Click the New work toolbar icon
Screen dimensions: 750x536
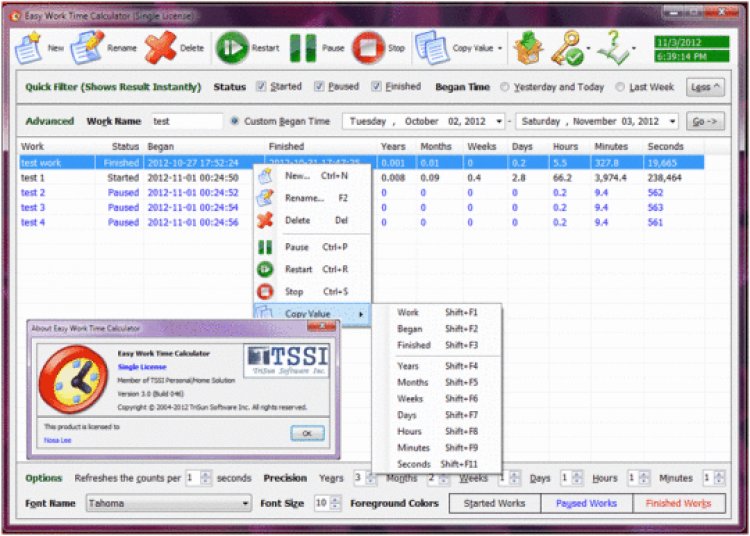28,47
